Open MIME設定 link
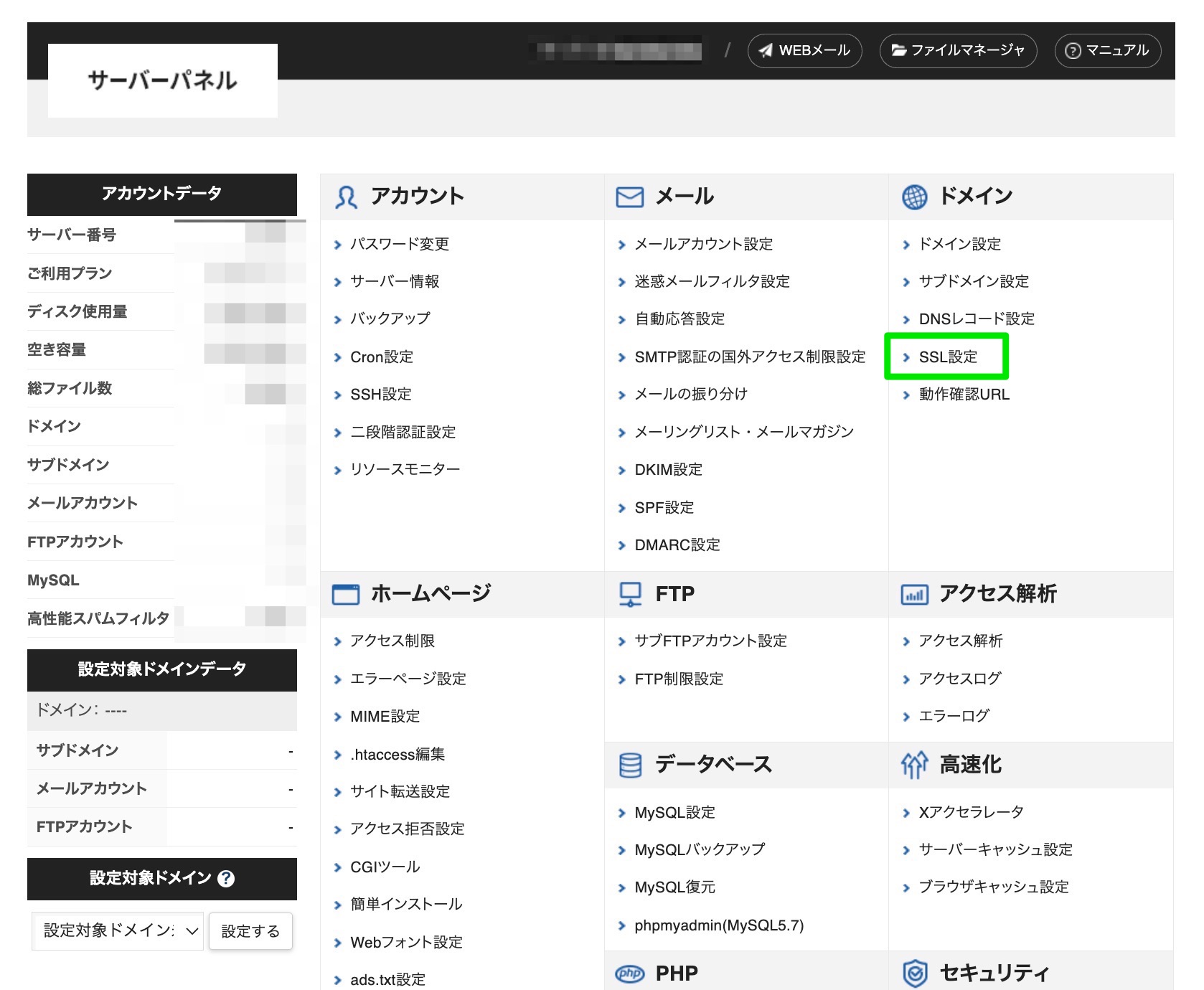 point(385,716)
